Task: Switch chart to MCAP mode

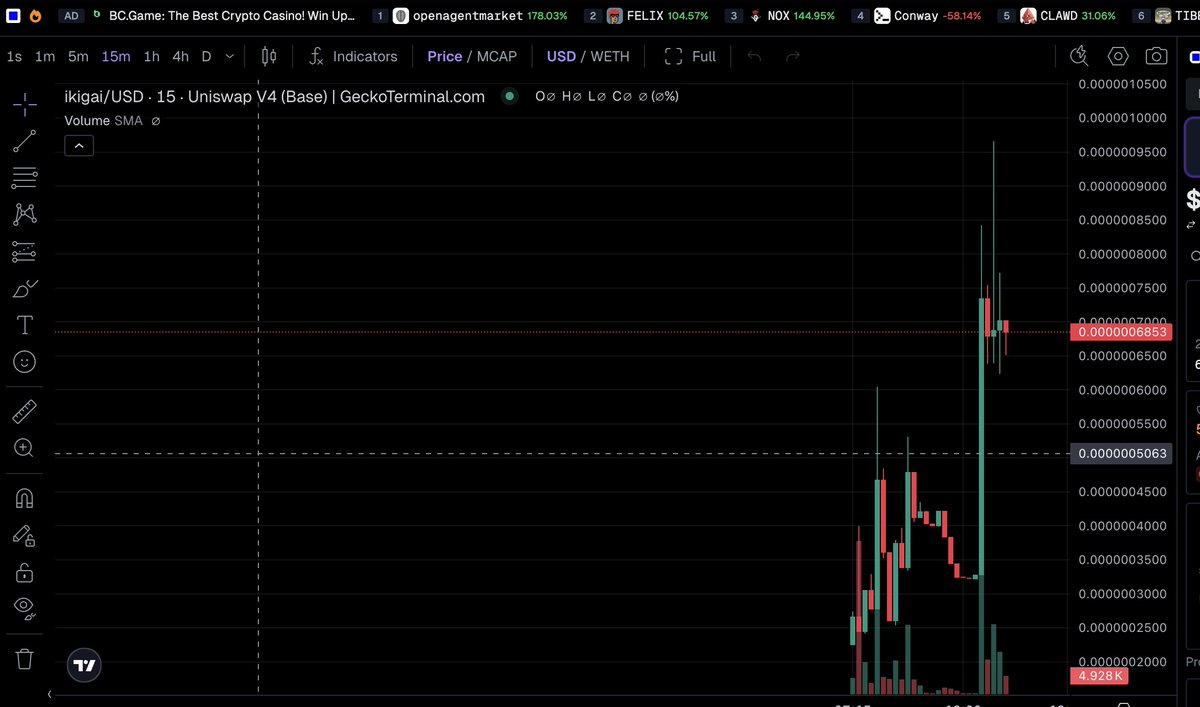Action: click(x=497, y=56)
